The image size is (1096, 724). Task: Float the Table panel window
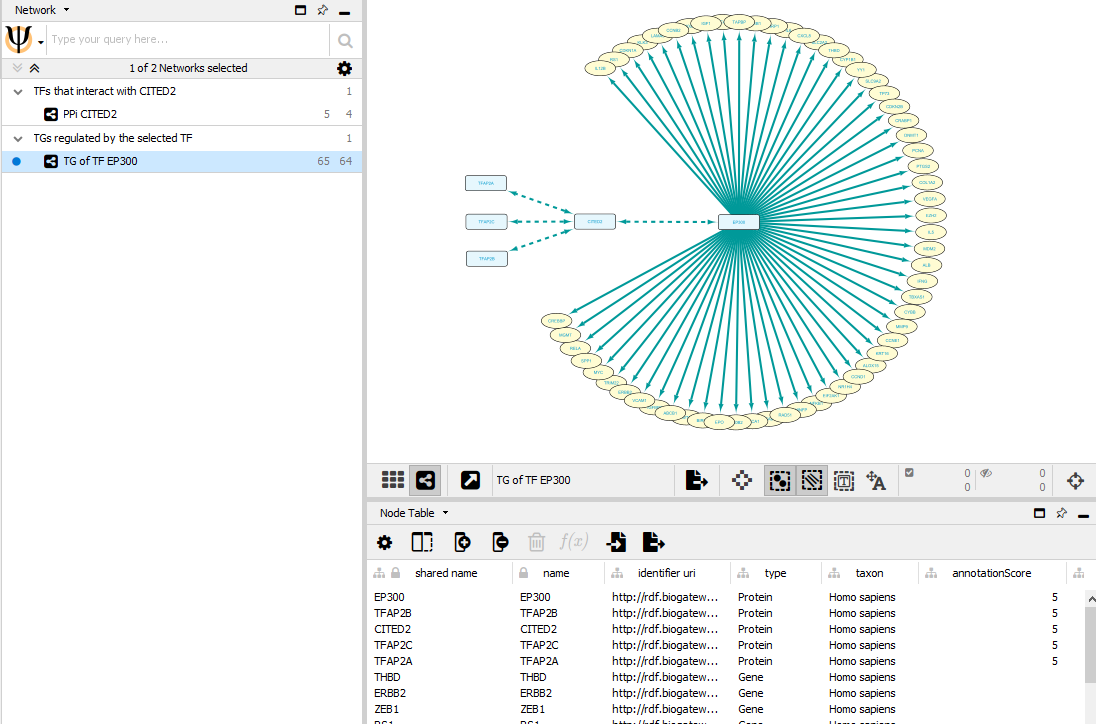1039,513
